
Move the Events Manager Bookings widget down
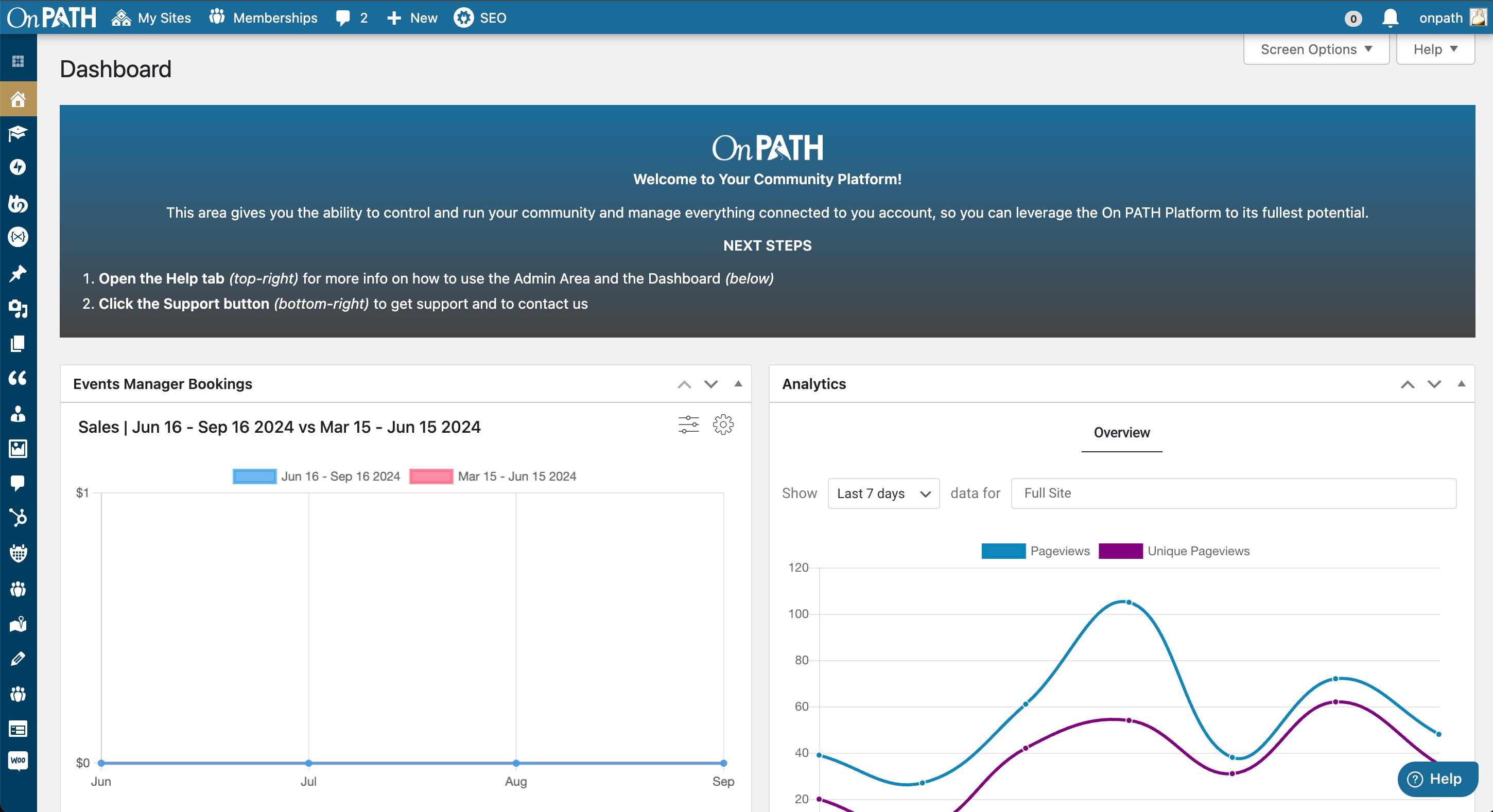(710, 384)
